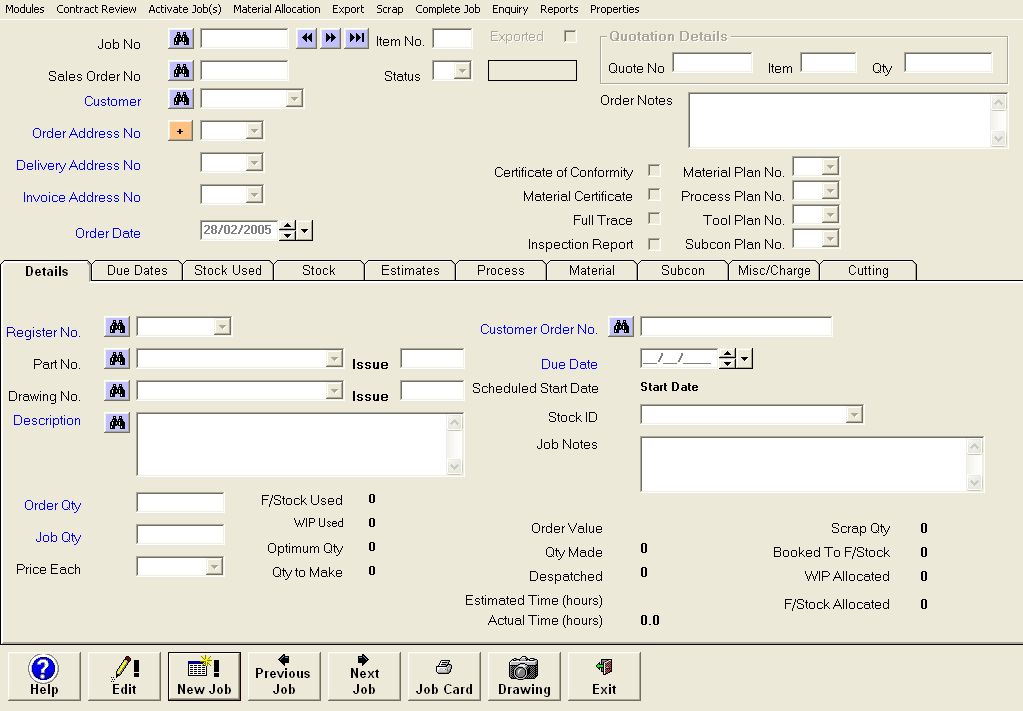Click the New Job button

pos(204,676)
